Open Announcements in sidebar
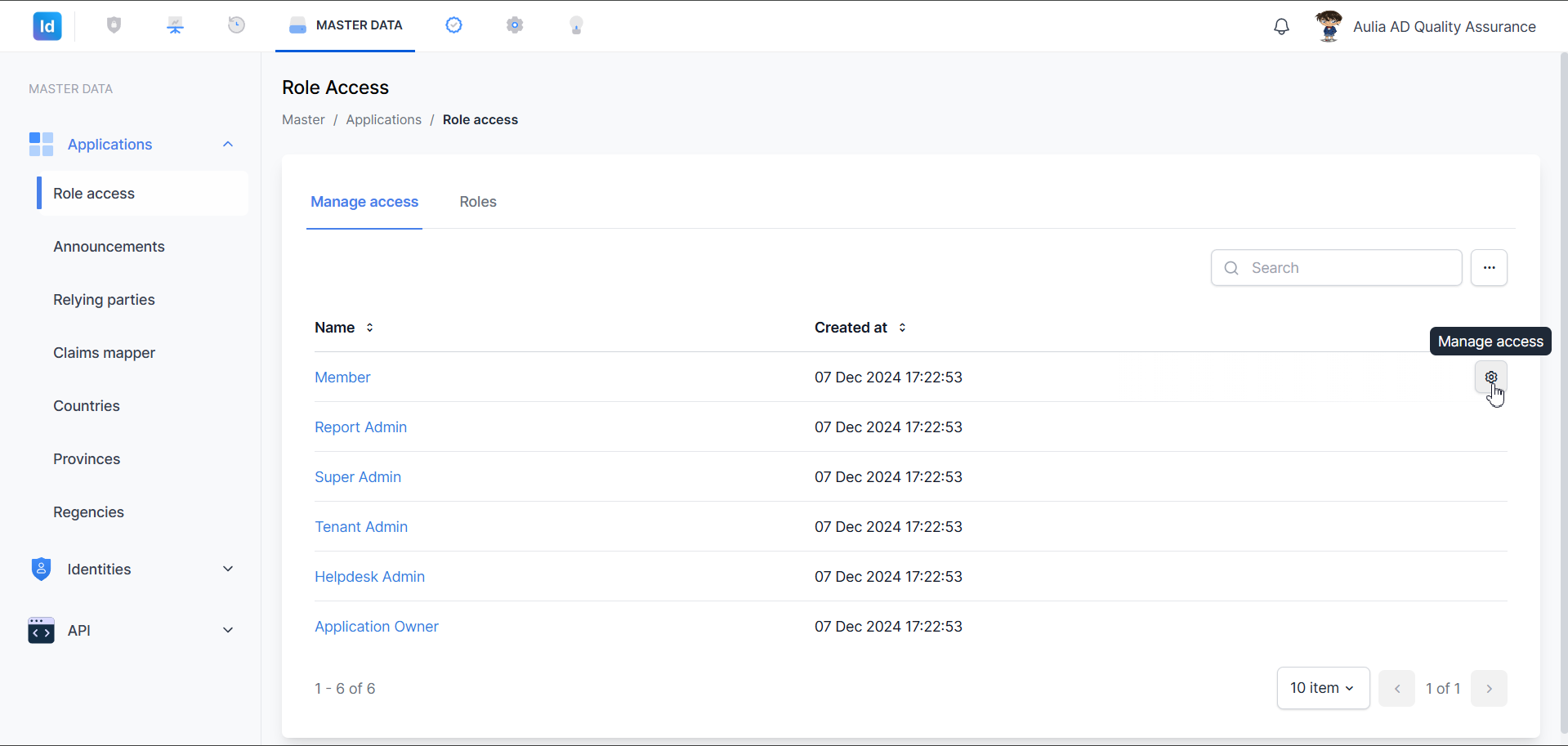The width and height of the screenshot is (1568, 746). (109, 247)
